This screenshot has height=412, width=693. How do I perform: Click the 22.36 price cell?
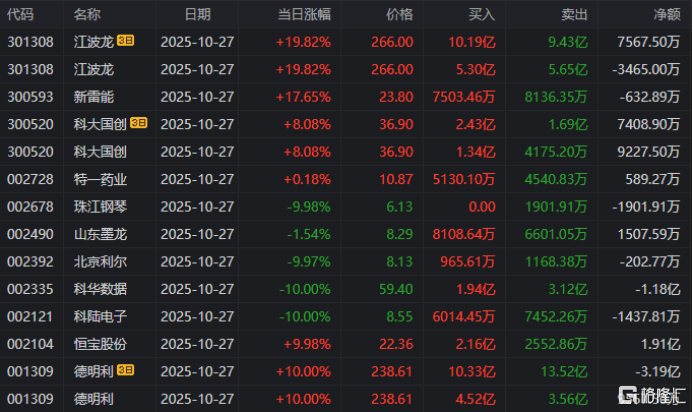tap(396, 344)
